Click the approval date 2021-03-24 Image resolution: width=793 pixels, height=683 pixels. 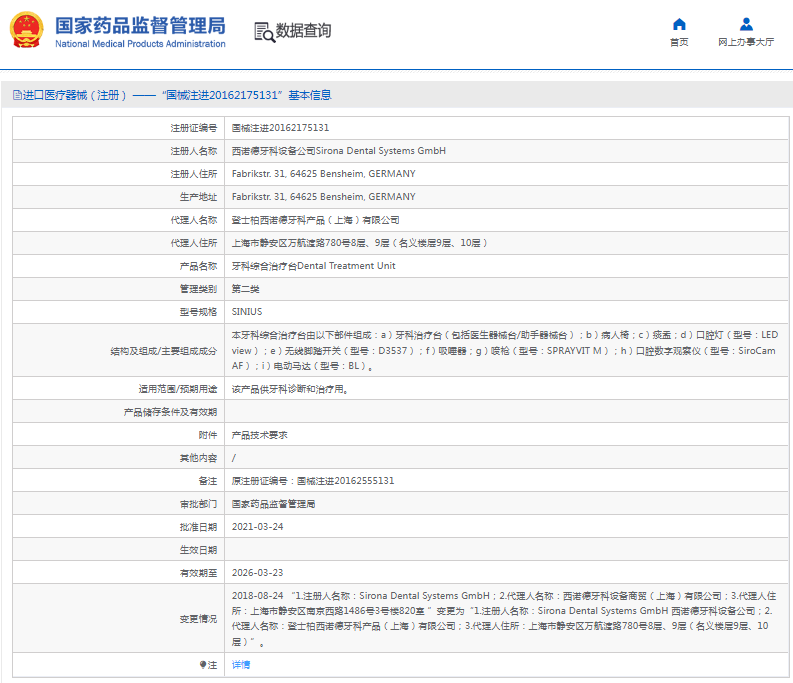point(257,527)
